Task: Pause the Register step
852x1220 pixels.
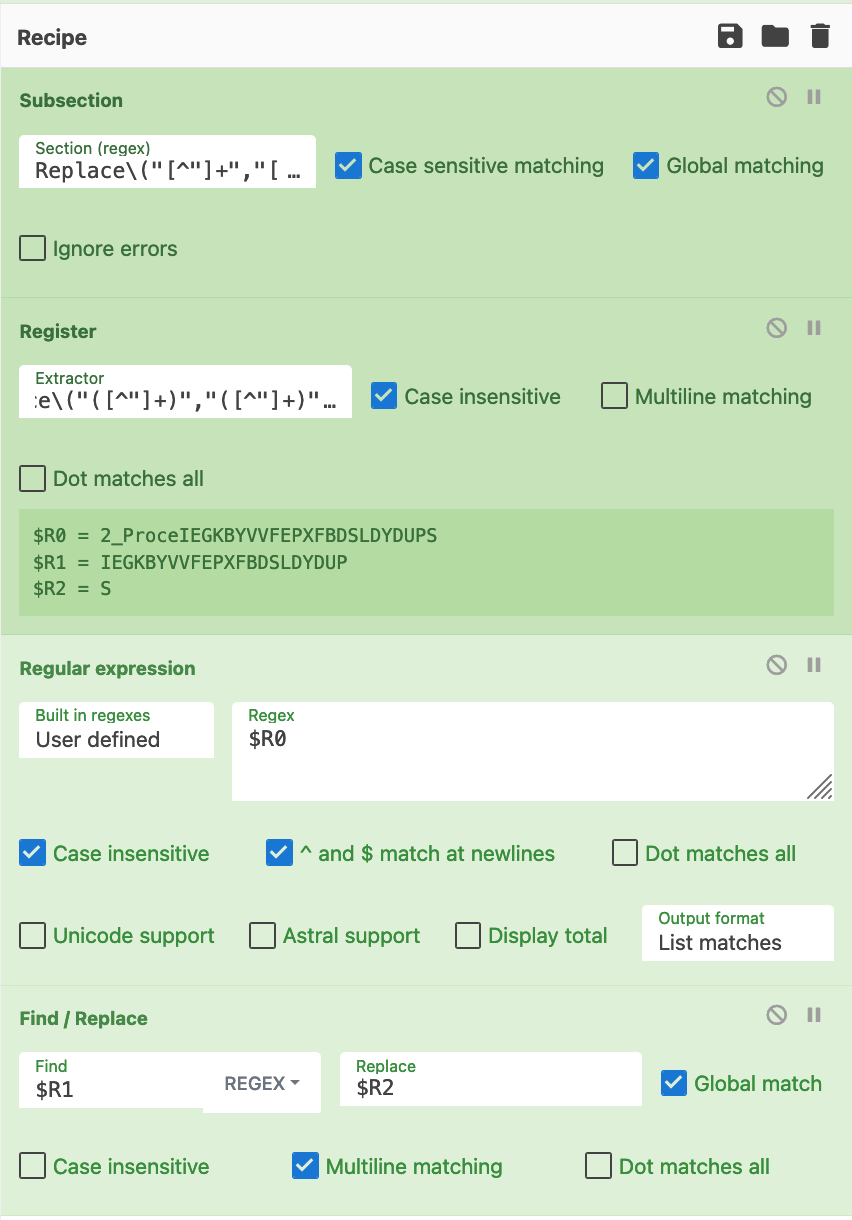Action: pos(813,327)
